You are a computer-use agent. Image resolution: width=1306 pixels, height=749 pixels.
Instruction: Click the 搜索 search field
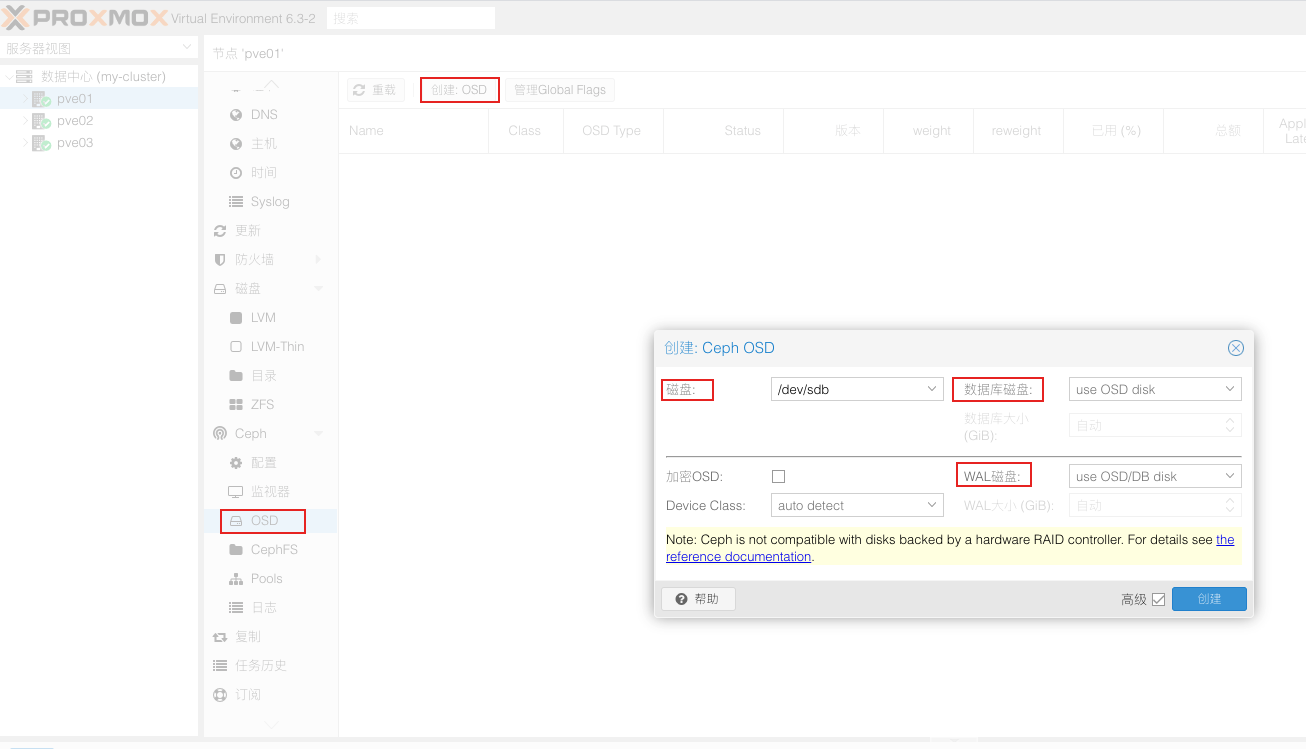[411, 18]
